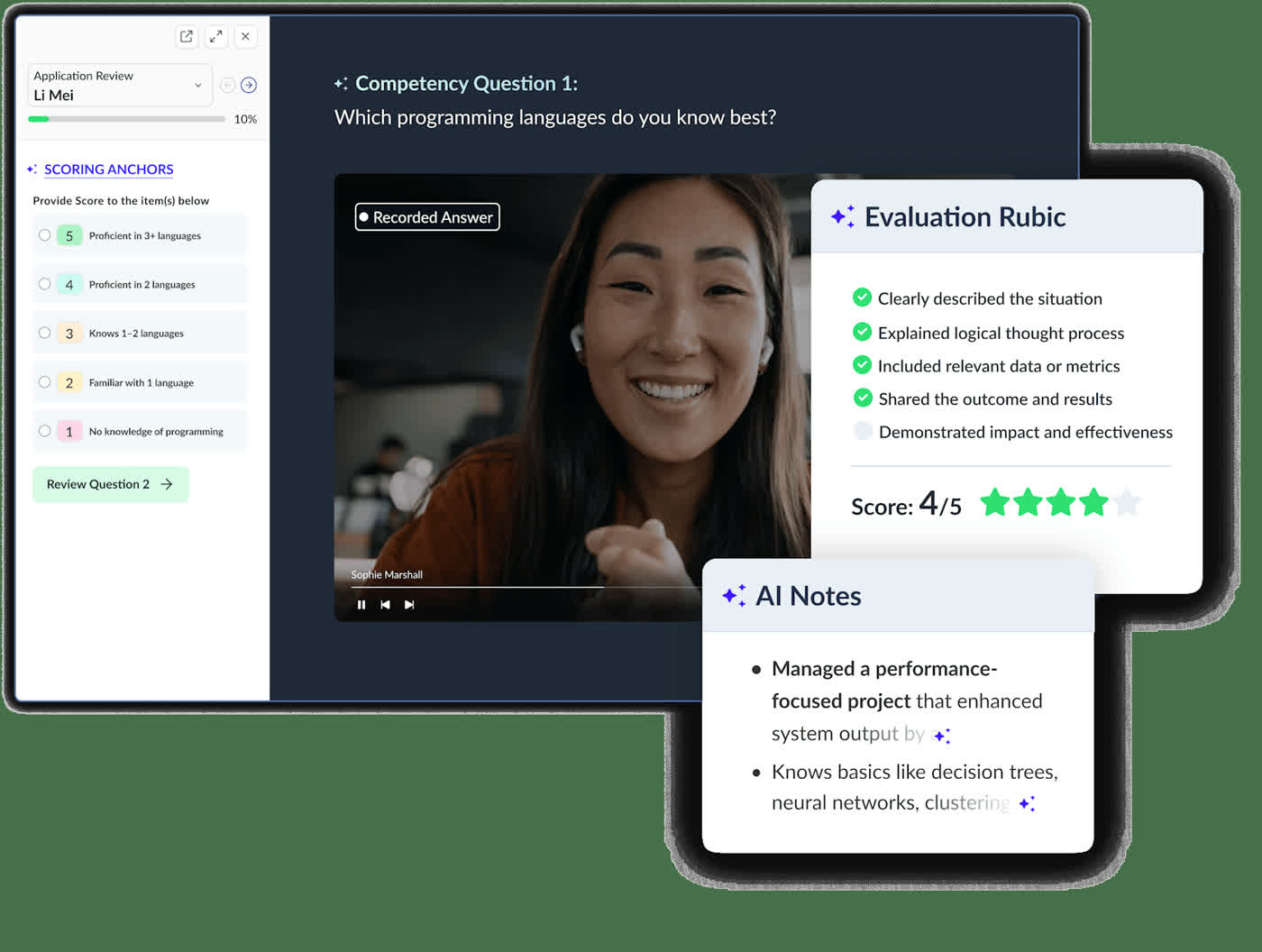Click sparkle icon beside AI Notes
This screenshot has width=1262, height=952.
[x=734, y=596]
